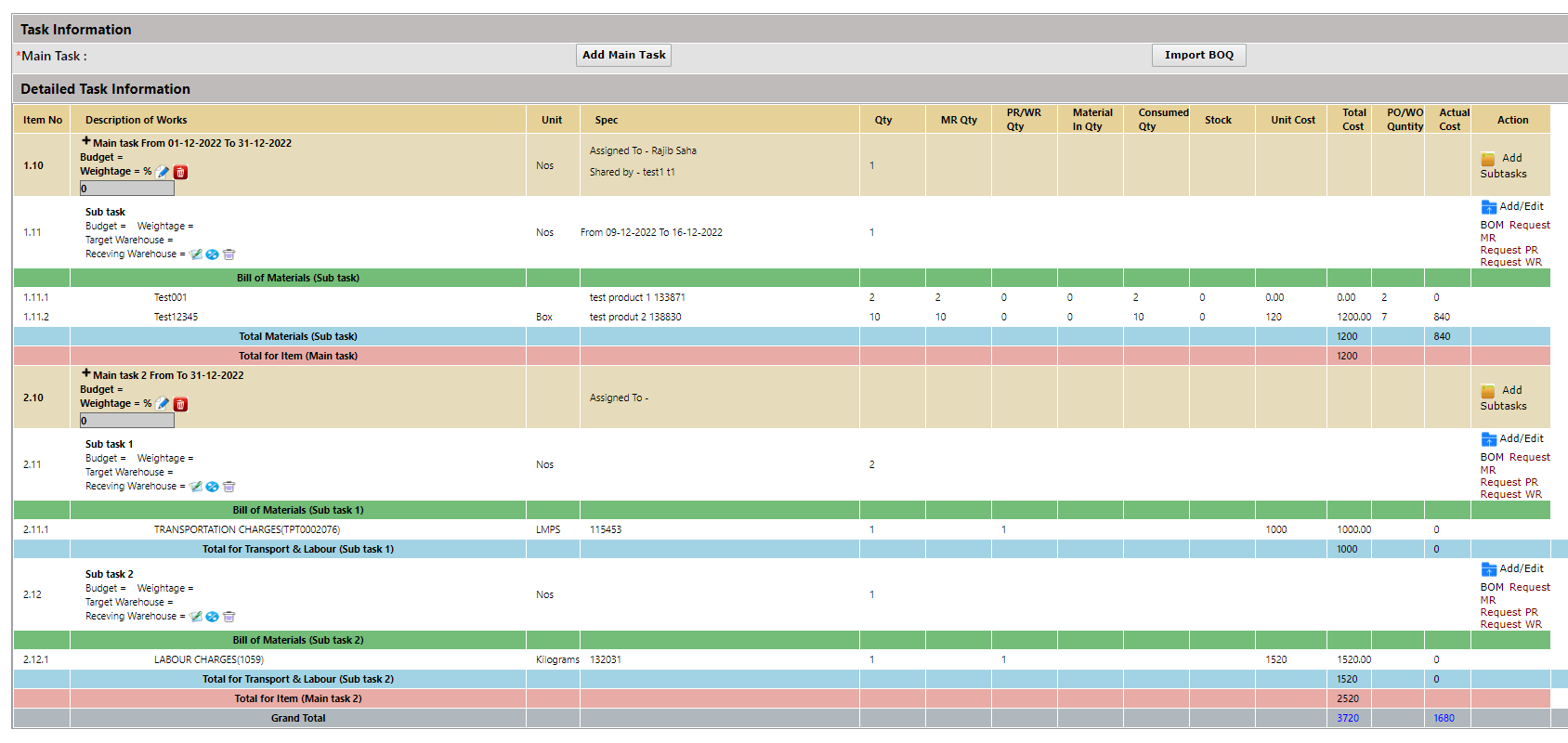
Task: Click 'Kilograms' unit in row 2.12.1
Action: pos(557,660)
